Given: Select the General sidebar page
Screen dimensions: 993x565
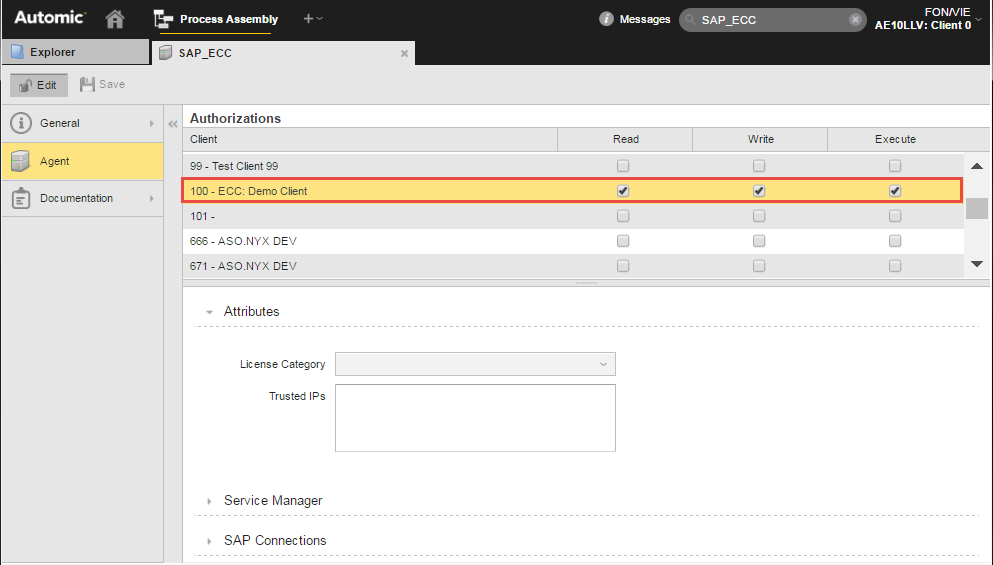Looking at the screenshot, I should click(x=82, y=123).
